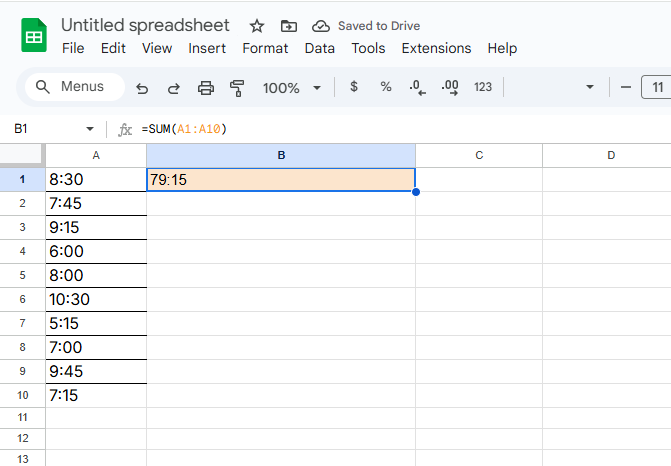The width and height of the screenshot is (671, 466).
Task: Open the Google Sheets home icon
Action: [34, 36]
